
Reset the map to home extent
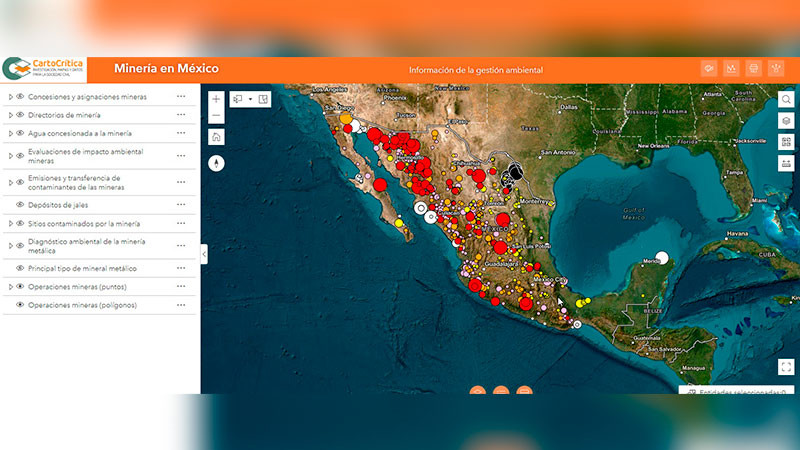click(216, 137)
